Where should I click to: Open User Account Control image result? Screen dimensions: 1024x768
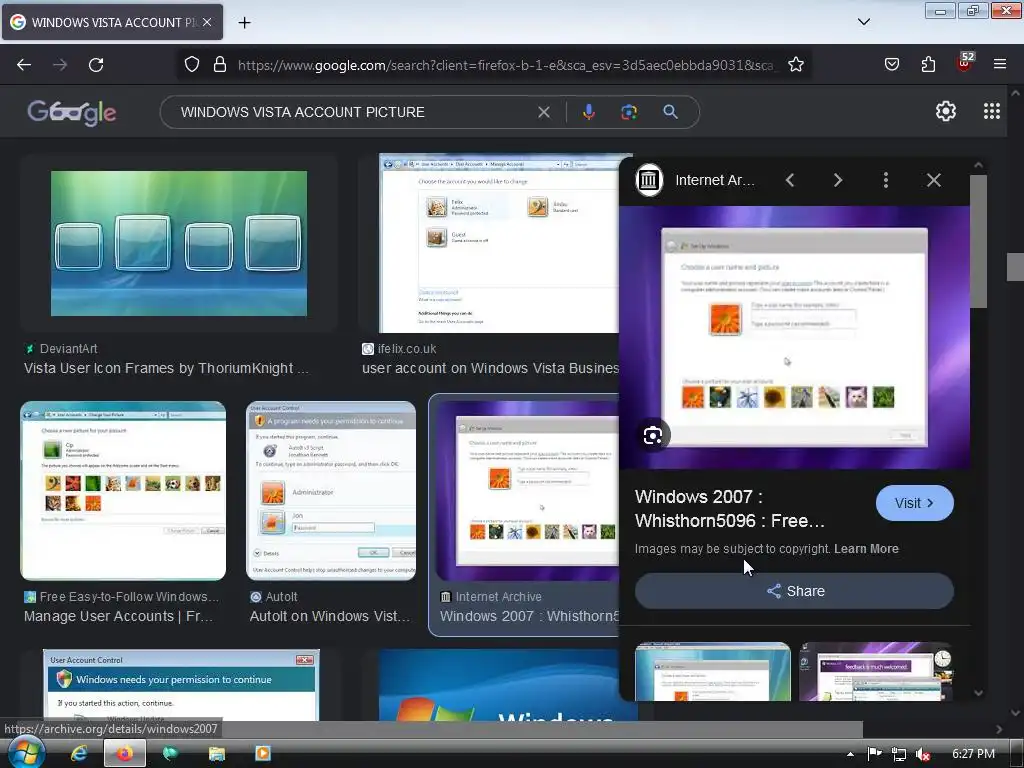coord(182,685)
